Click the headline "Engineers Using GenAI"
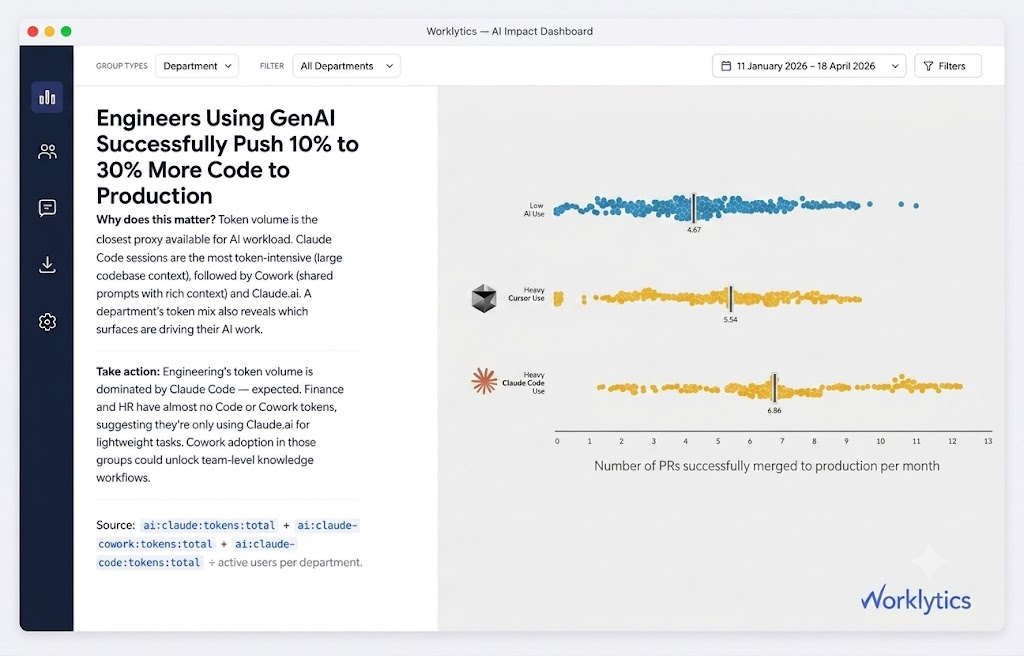The width and height of the screenshot is (1024, 656). point(216,118)
